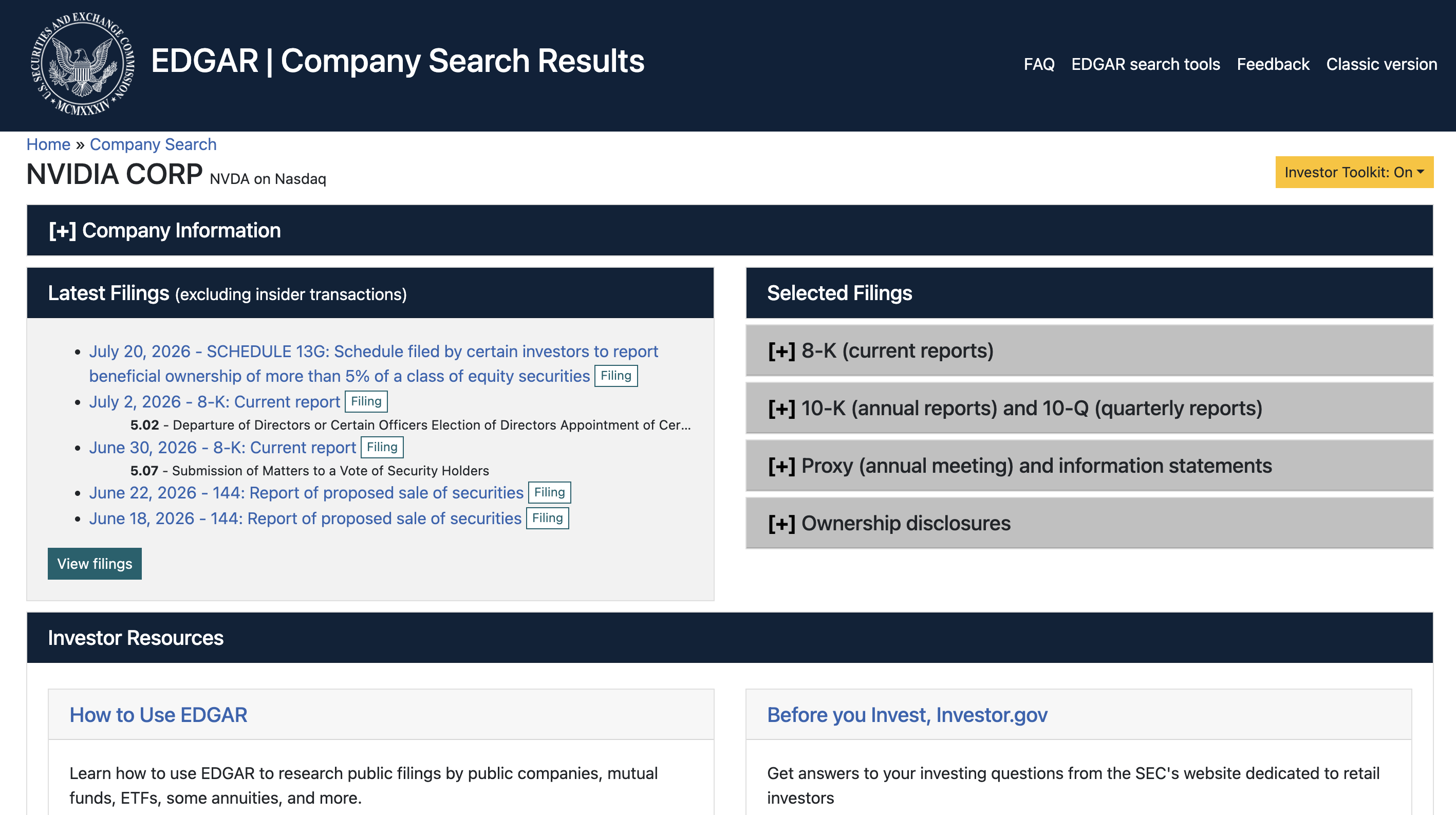Open July 20, 2026 Schedule 13G filing

coord(374,363)
